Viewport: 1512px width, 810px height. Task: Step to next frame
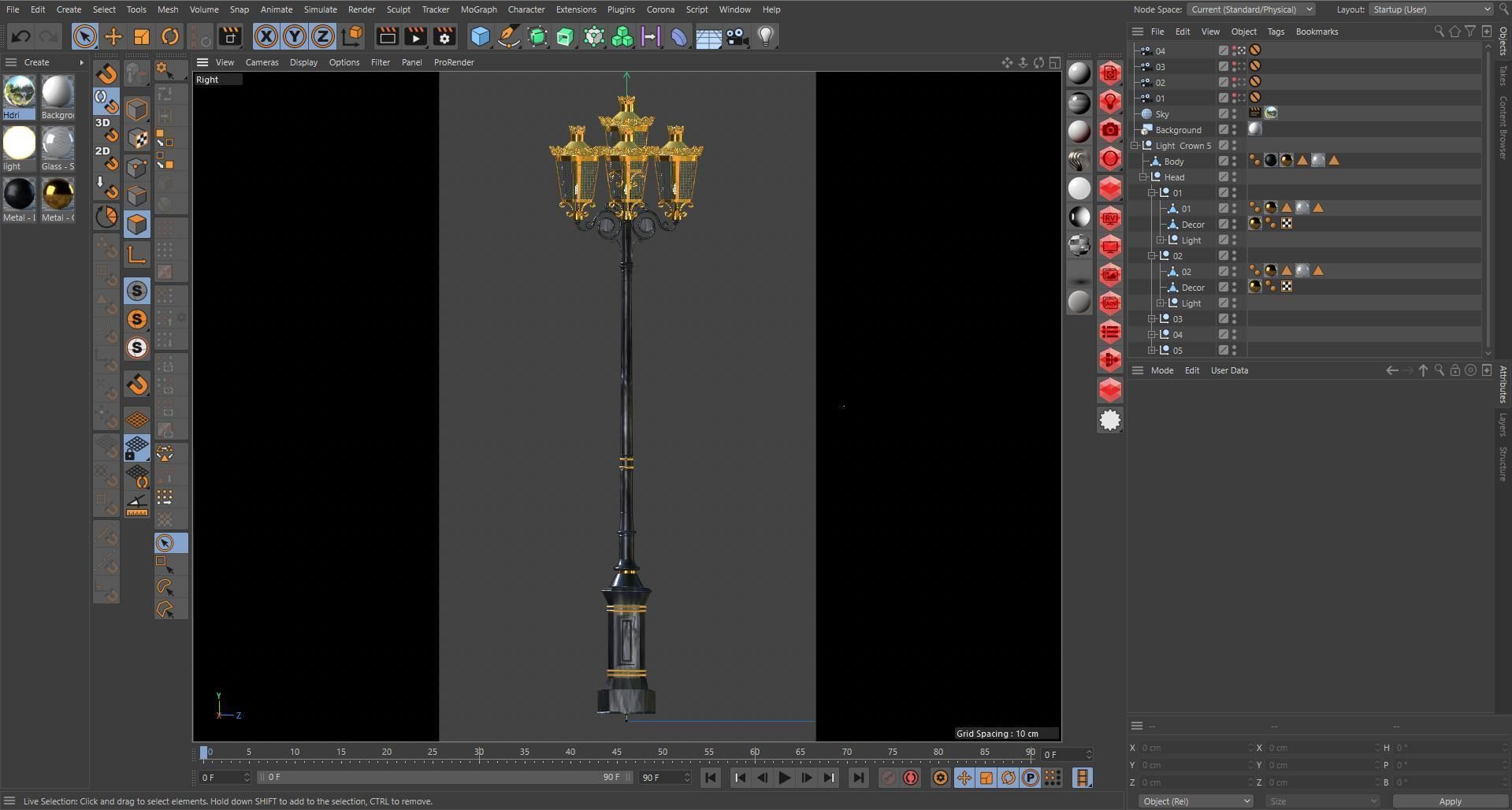coord(807,778)
